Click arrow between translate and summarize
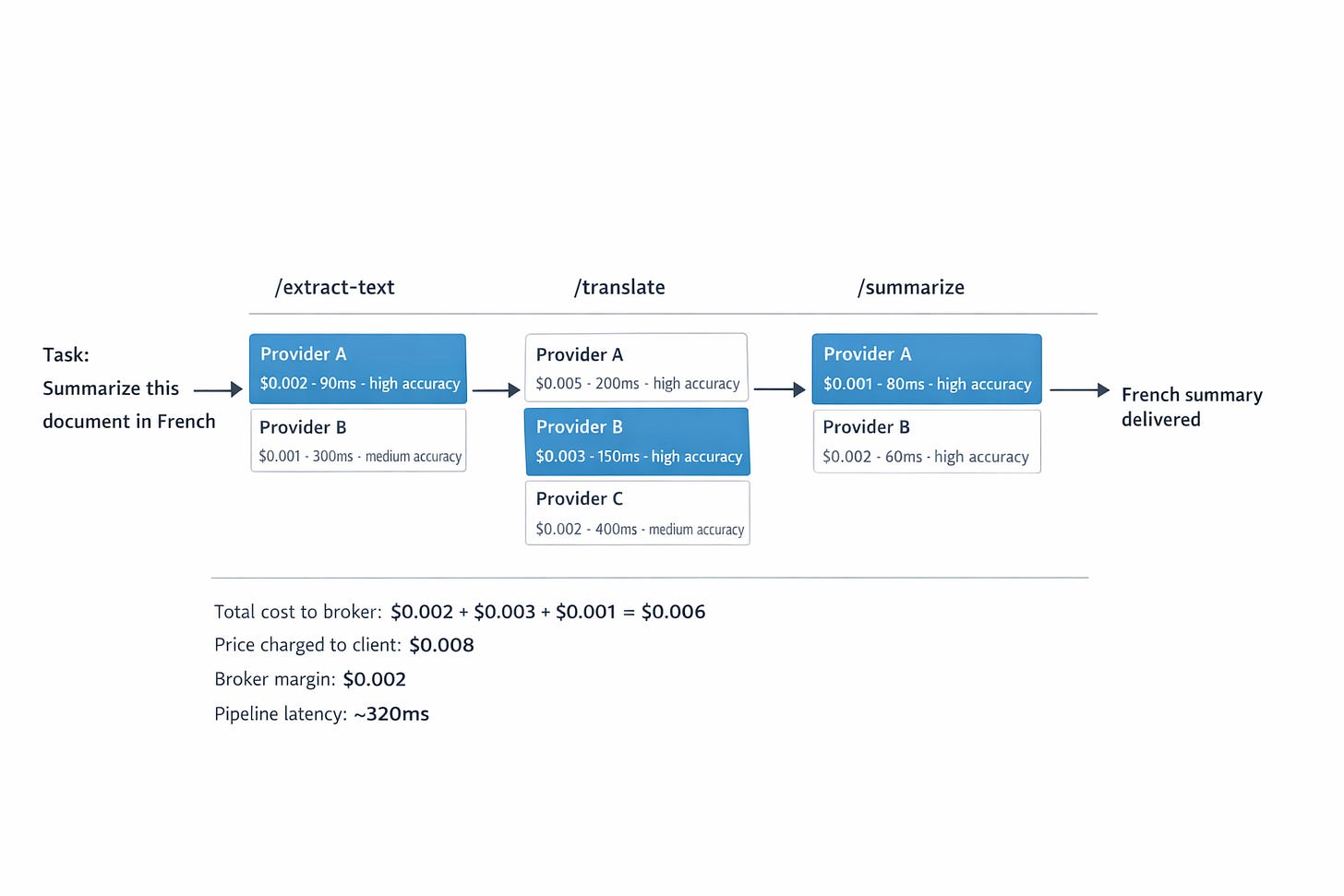The image size is (1344, 896). [x=780, y=389]
